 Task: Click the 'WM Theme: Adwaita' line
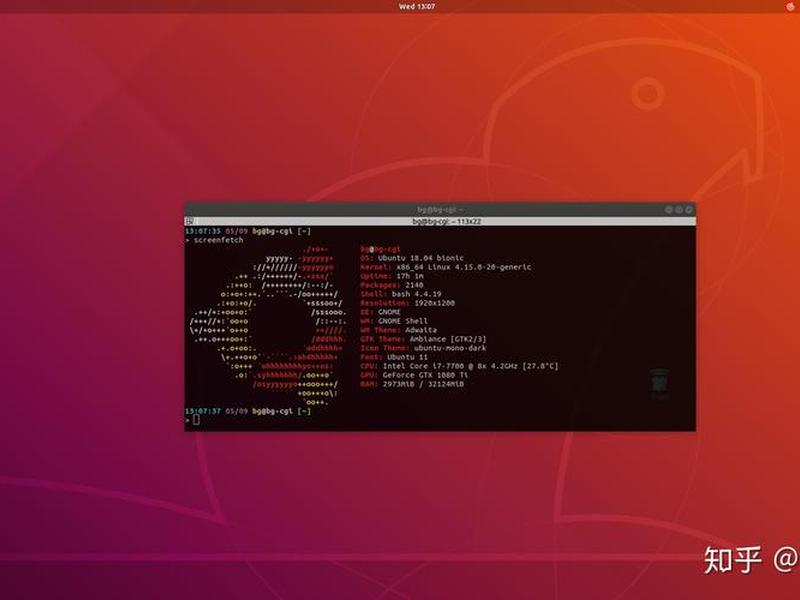398,330
